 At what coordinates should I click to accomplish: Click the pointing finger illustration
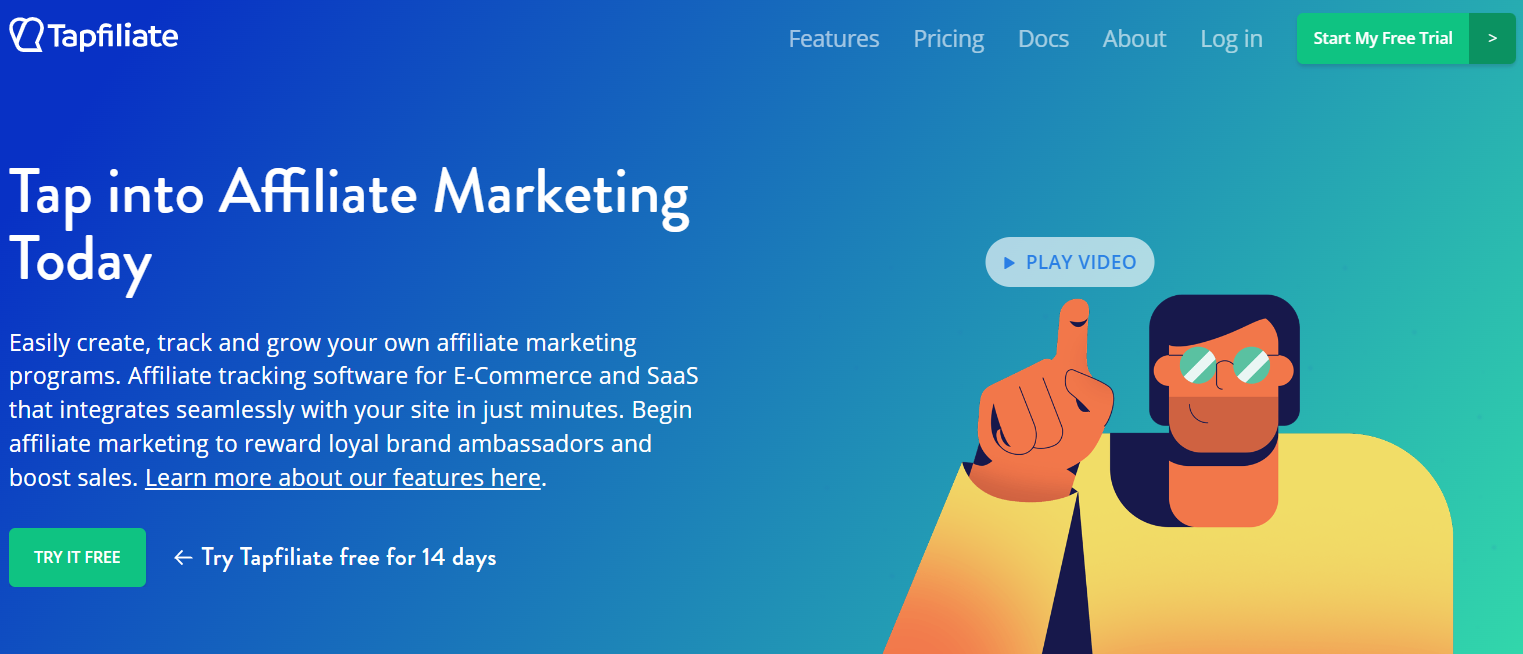[1044, 400]
